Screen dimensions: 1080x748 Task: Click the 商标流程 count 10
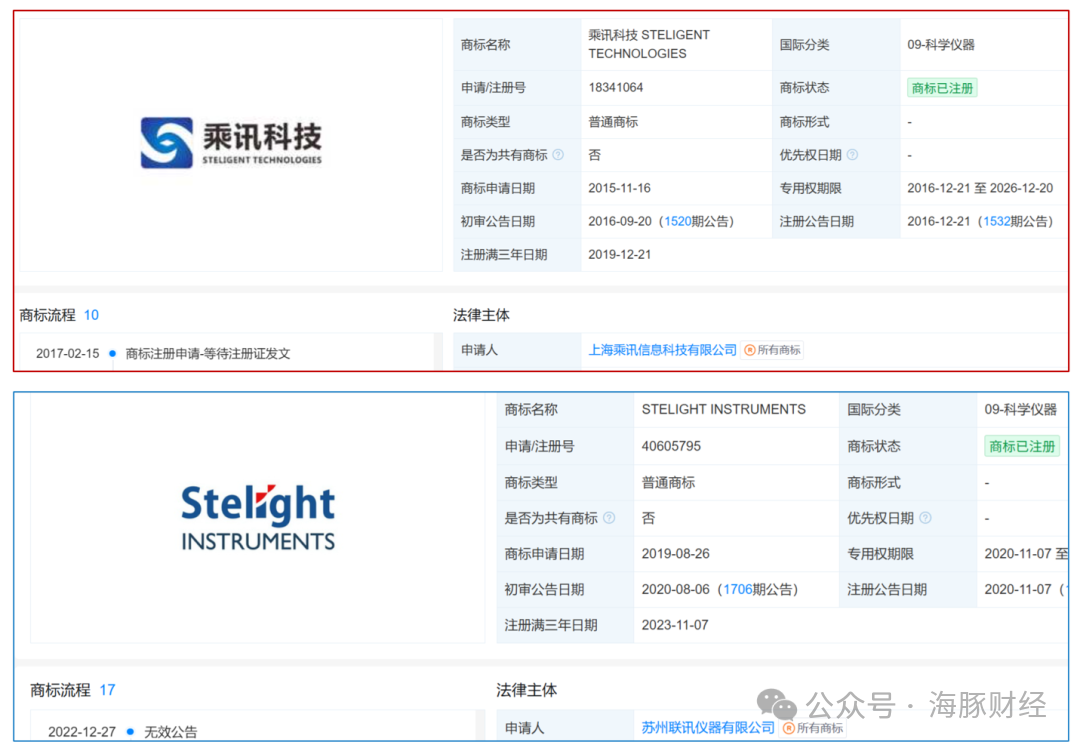pyautogui.click(x=91, y=315)
